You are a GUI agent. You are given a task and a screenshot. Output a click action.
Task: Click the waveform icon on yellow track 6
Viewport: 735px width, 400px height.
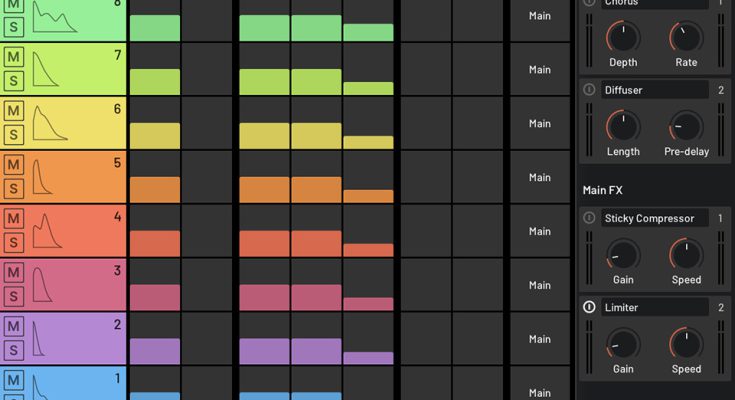[49, 123]
